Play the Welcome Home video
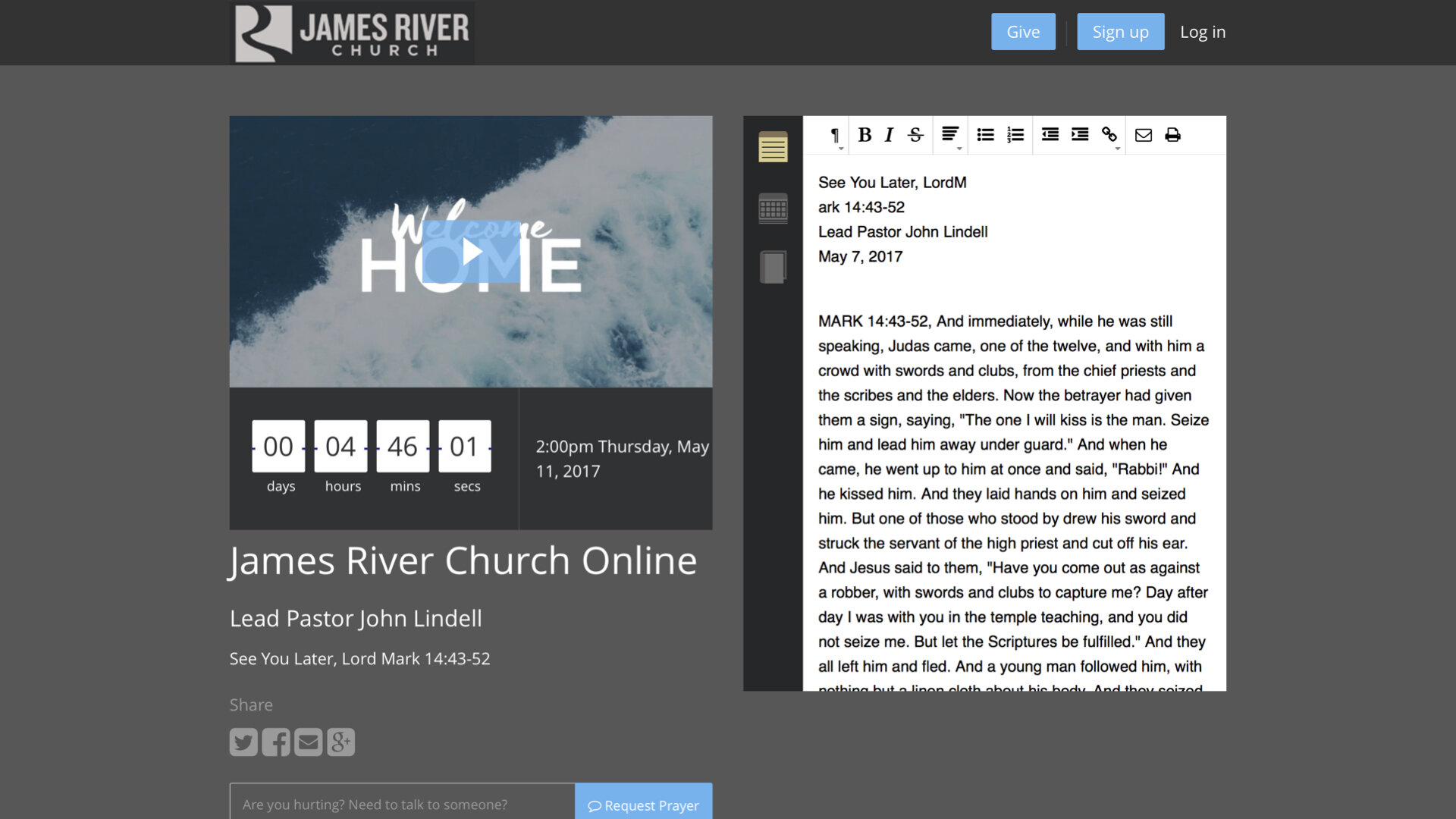Screen dimensions: 1456x819 pos(471,252)
